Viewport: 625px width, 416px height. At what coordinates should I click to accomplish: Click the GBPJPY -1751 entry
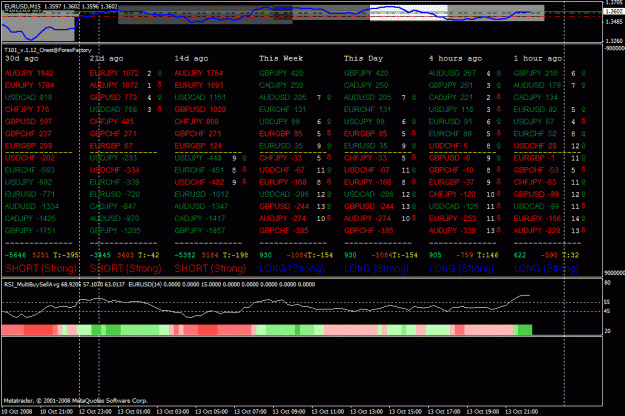tap(30, 230)
